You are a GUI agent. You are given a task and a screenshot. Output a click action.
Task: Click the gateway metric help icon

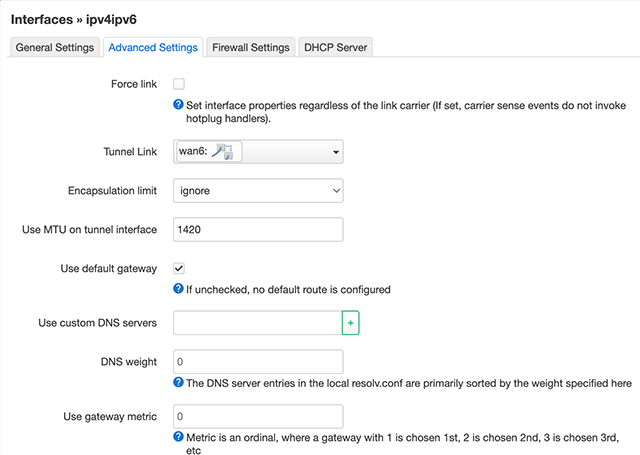[178, 437]
